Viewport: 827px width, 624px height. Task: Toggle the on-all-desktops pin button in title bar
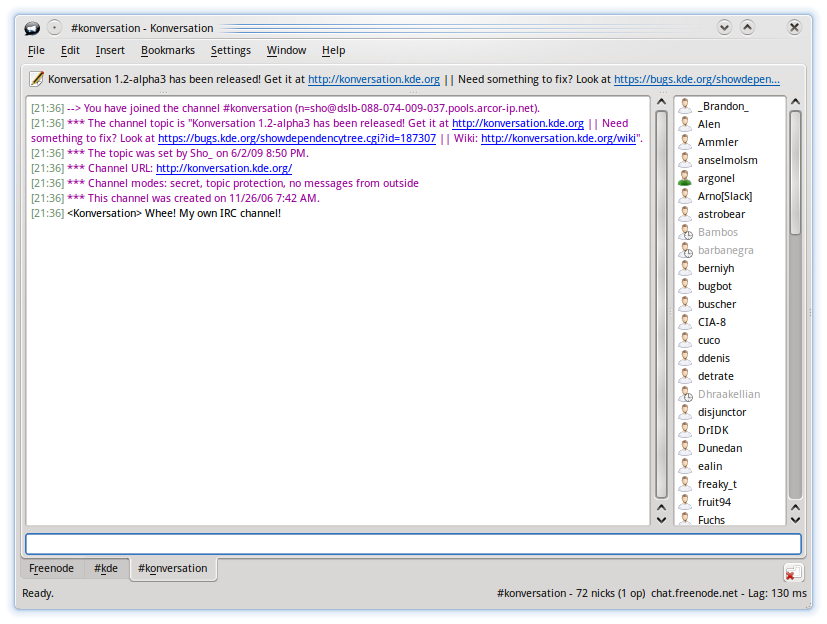click(54, 27)
